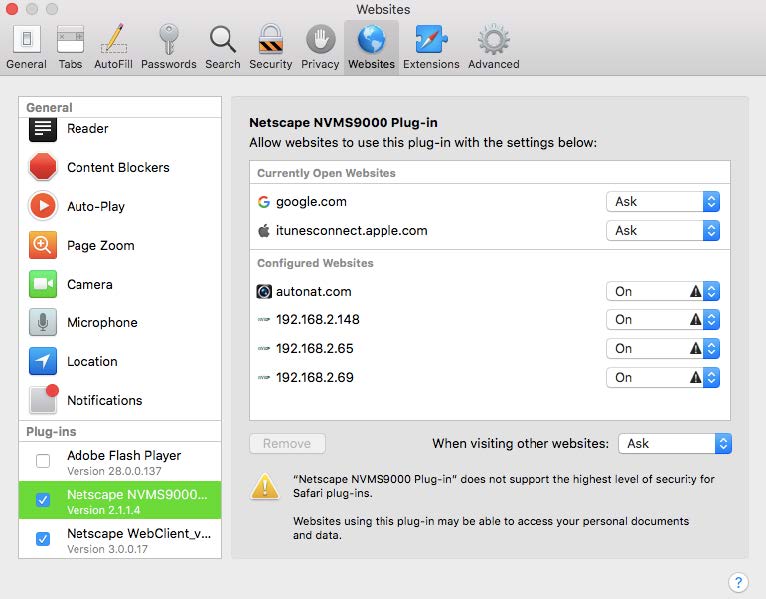Click the Help question mark button

(738, 582)
